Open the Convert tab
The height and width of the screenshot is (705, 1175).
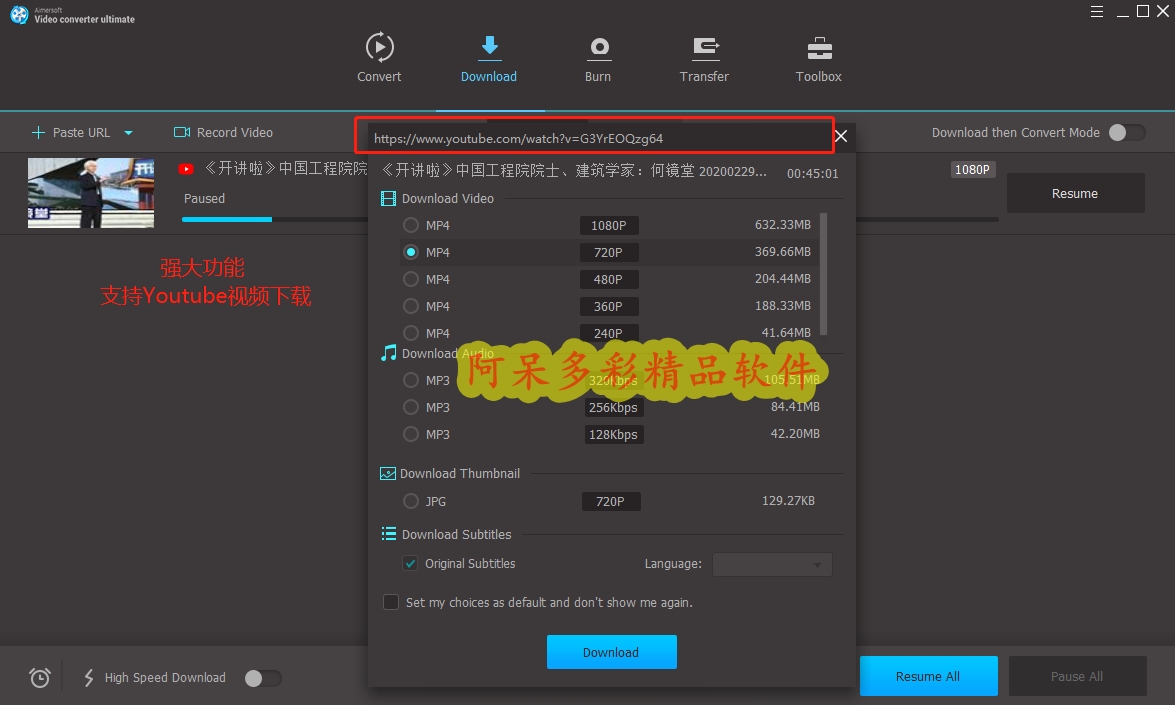[379, 58]
